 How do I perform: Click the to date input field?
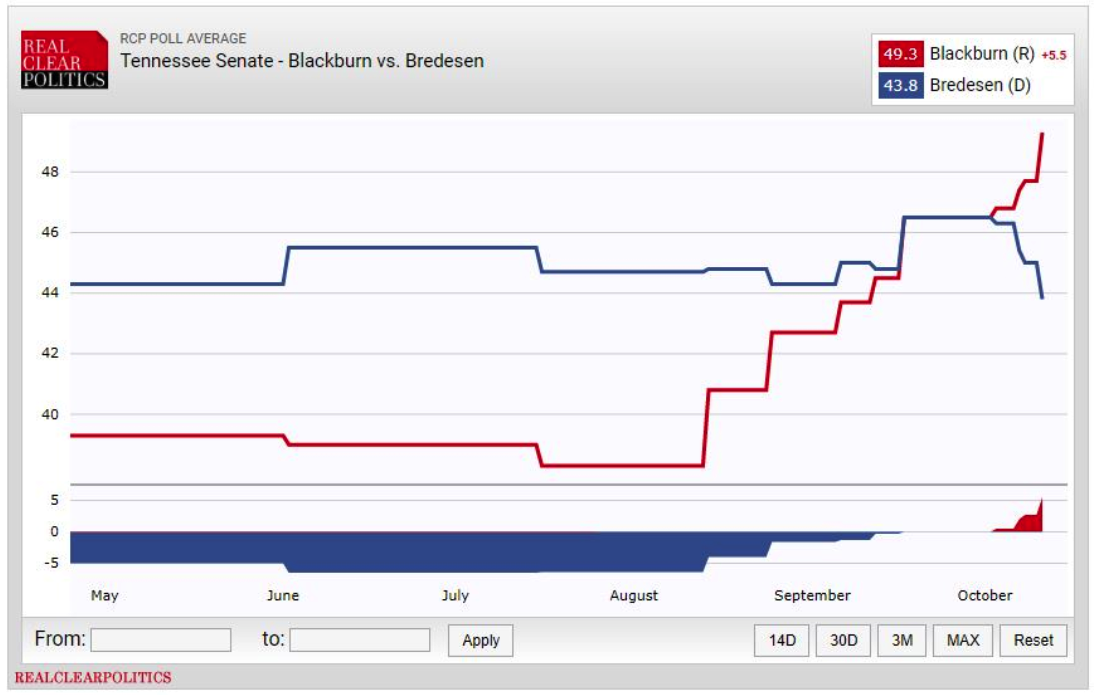360,640
